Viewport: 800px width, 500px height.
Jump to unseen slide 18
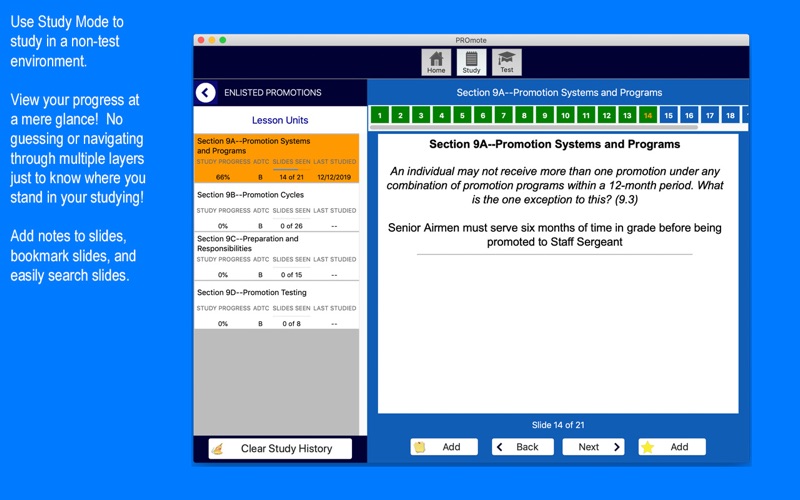tap(730, 115)
